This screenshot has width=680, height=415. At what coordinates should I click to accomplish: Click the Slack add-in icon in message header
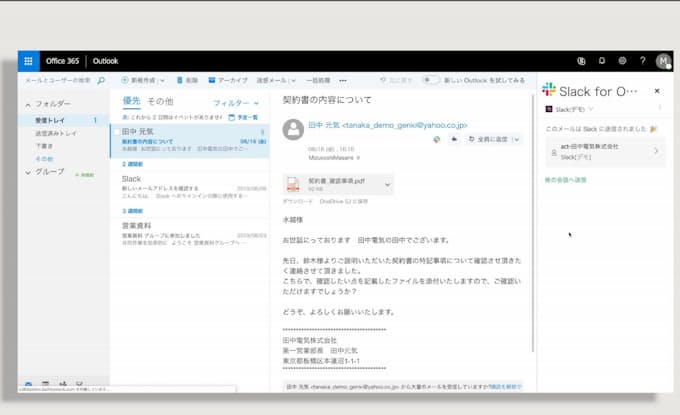[437, 140]
